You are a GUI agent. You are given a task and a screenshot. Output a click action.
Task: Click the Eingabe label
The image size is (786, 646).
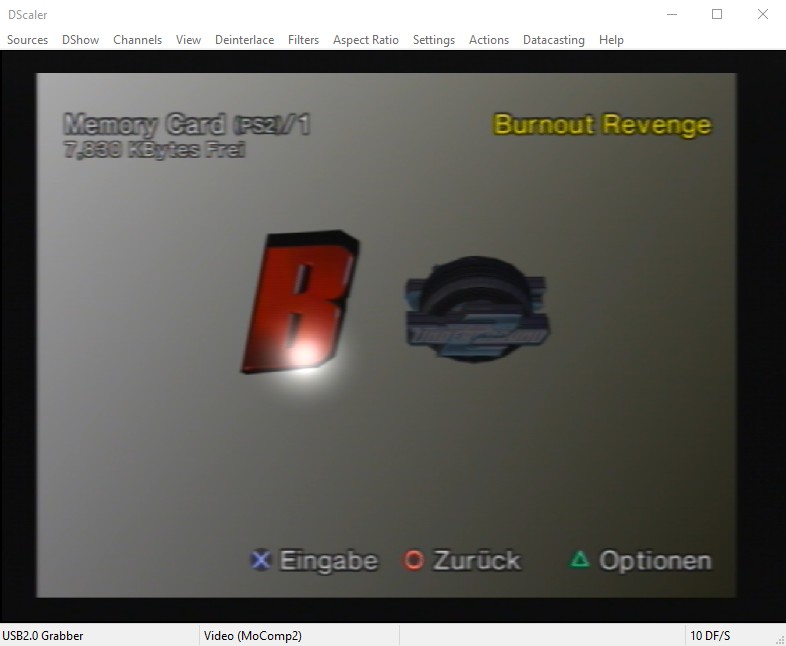[329, 561]
